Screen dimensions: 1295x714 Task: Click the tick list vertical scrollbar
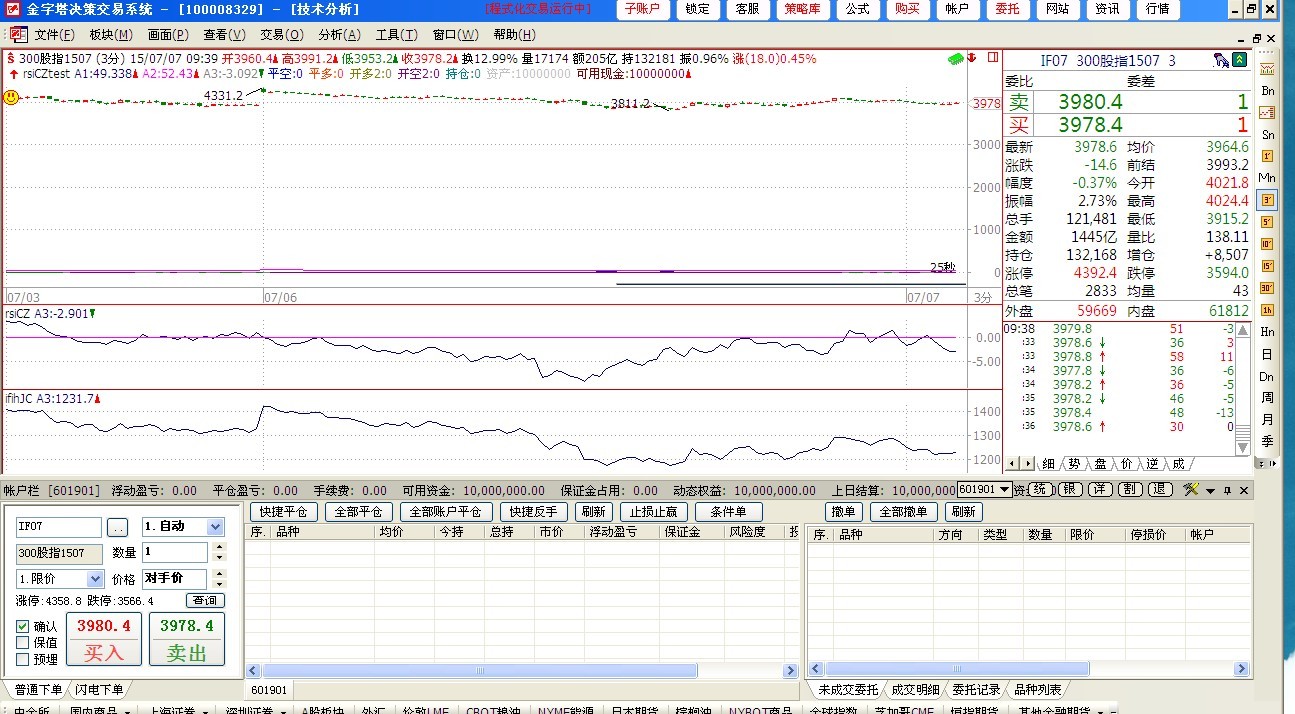click(1243, 388)
